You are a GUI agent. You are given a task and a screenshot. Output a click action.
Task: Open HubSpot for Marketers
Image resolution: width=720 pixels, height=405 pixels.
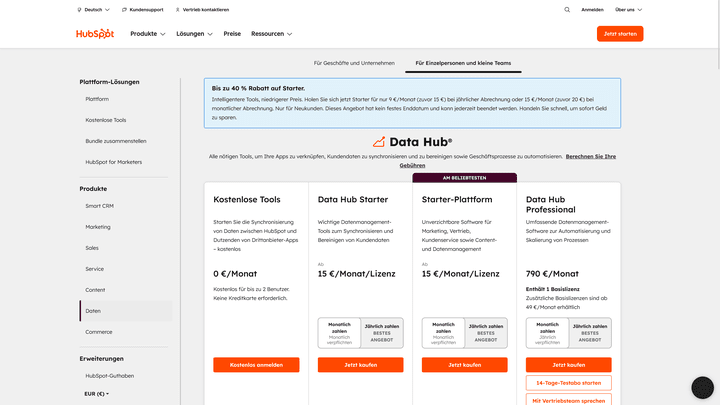coord(113,162)
